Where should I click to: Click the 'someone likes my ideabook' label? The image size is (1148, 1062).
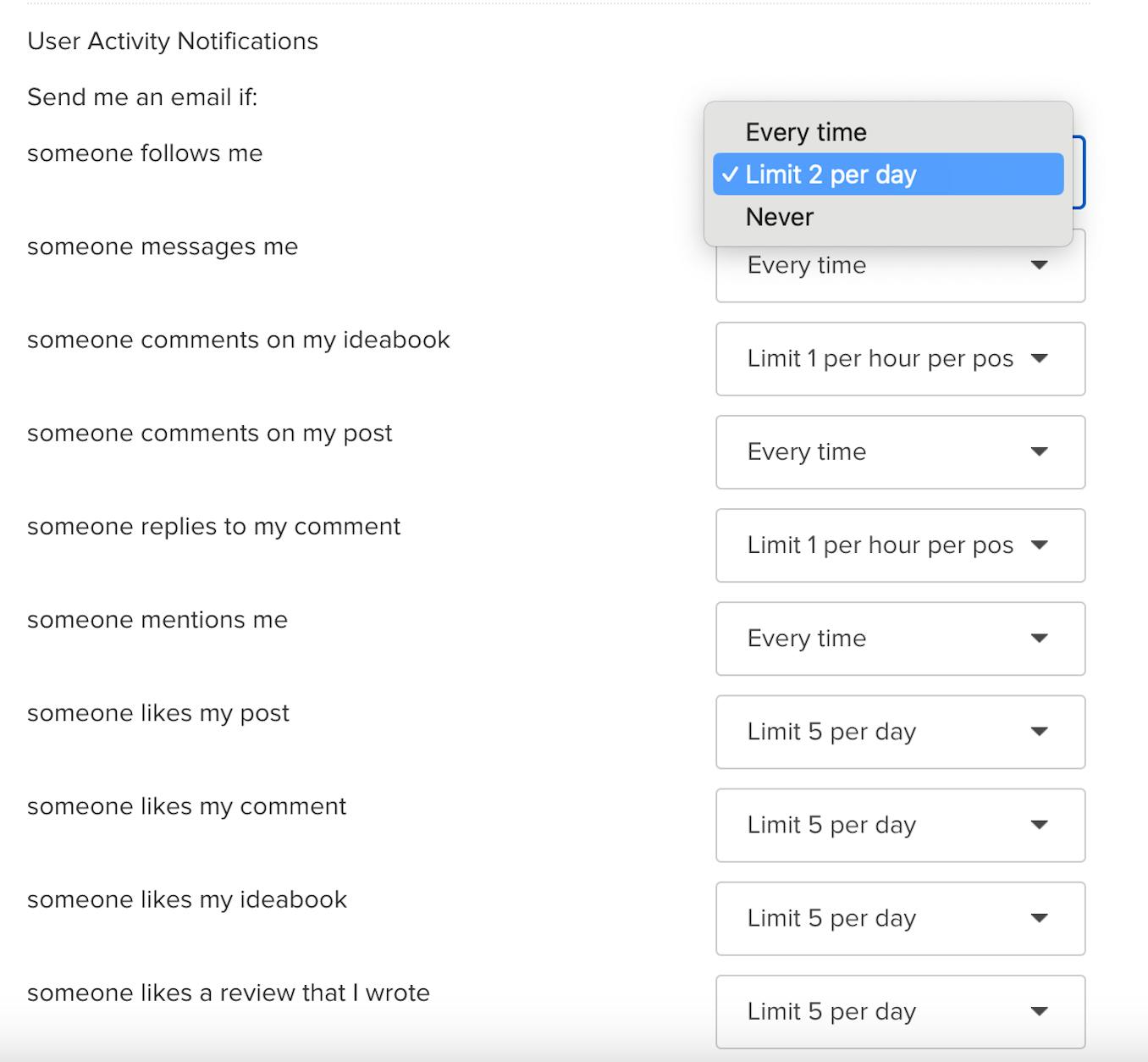(x=187, y=899)
